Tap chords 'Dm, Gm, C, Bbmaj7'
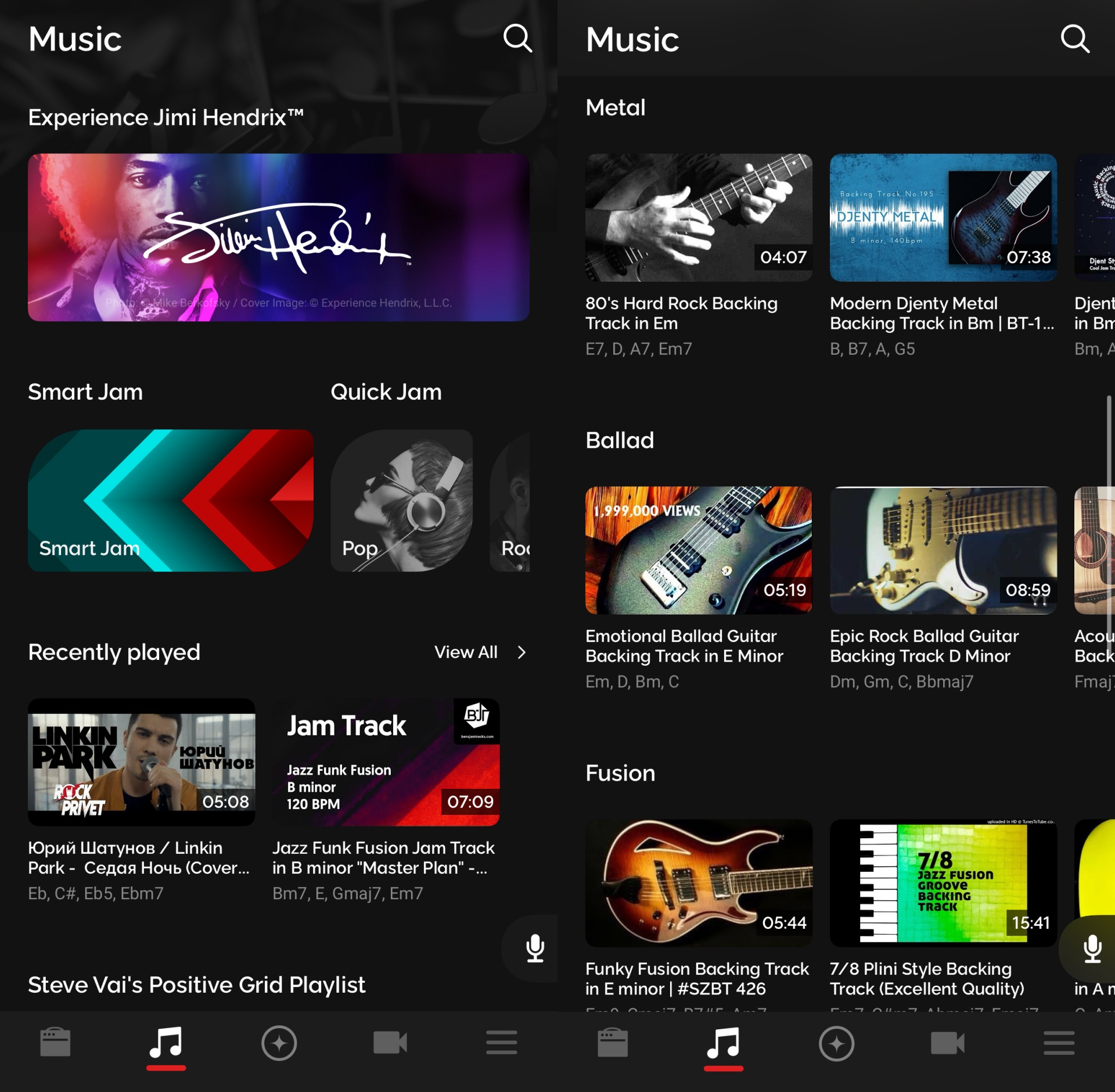Screen dimensions: 1115x1092 point(901,681)
